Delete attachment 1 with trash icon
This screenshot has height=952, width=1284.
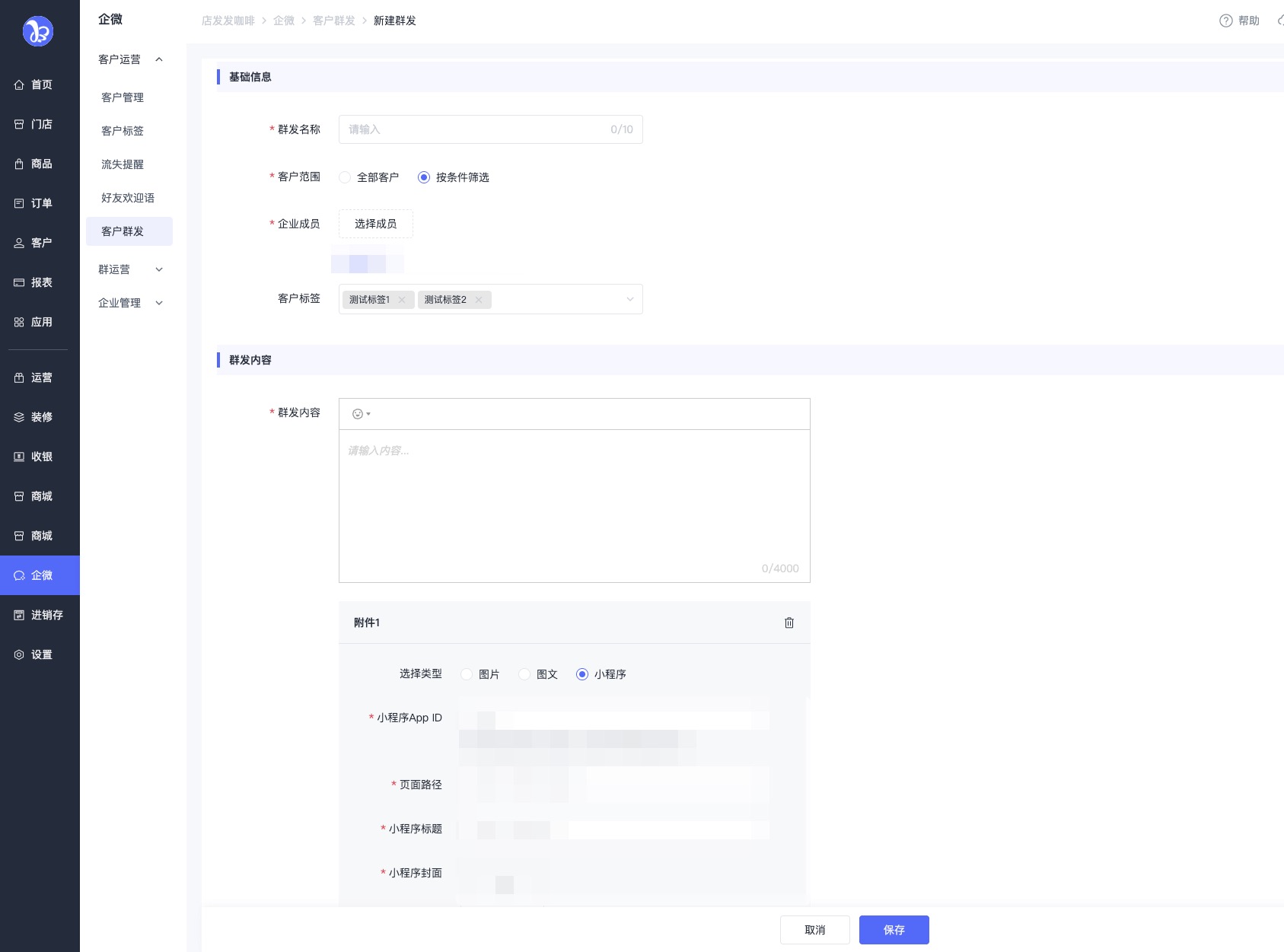[789, 622]
